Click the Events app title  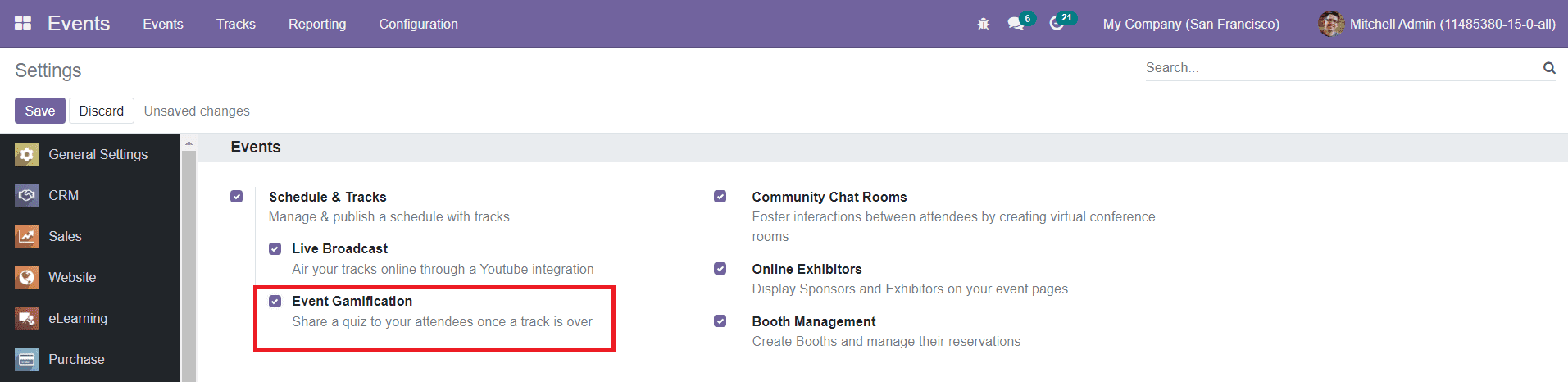[79, 24]
